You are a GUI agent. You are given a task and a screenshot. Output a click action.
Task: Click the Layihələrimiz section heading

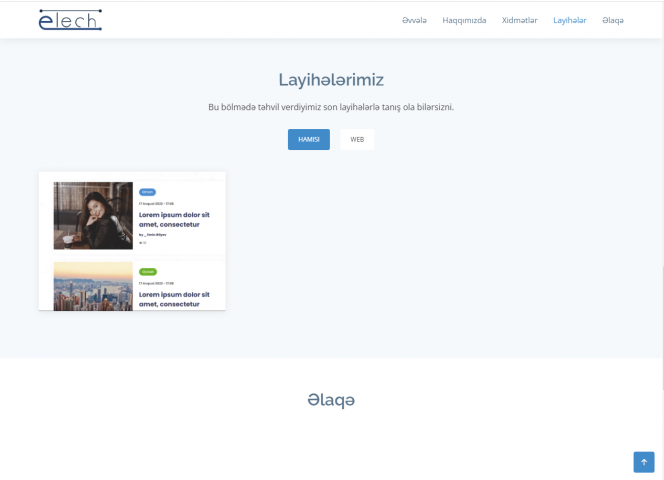(x=331, y=80)
